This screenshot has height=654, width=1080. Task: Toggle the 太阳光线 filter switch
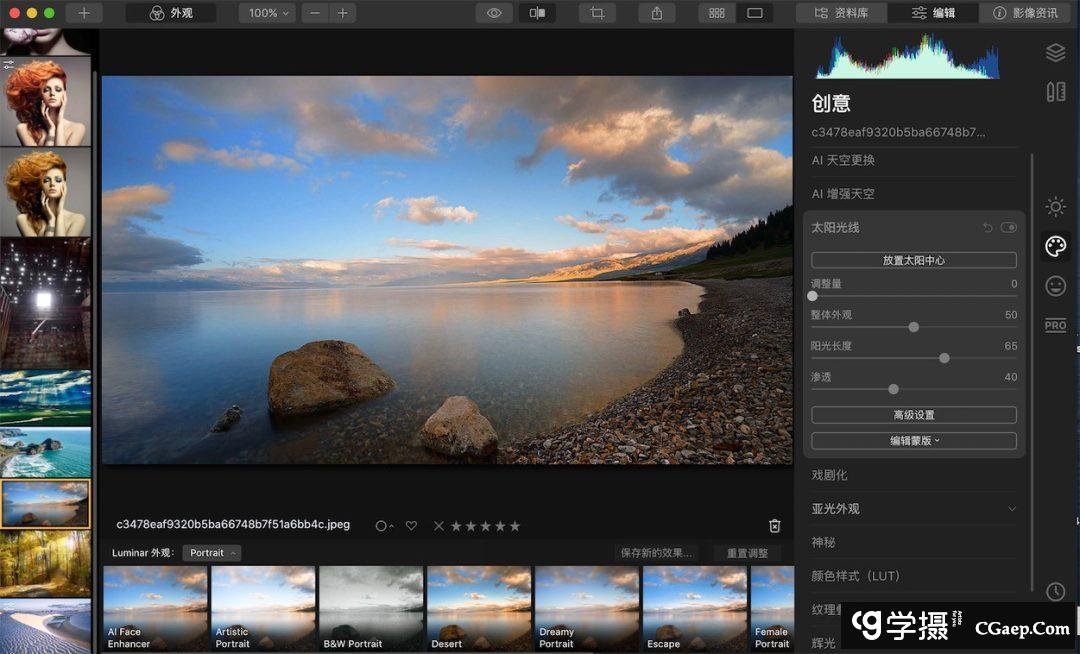[1009, 228]
